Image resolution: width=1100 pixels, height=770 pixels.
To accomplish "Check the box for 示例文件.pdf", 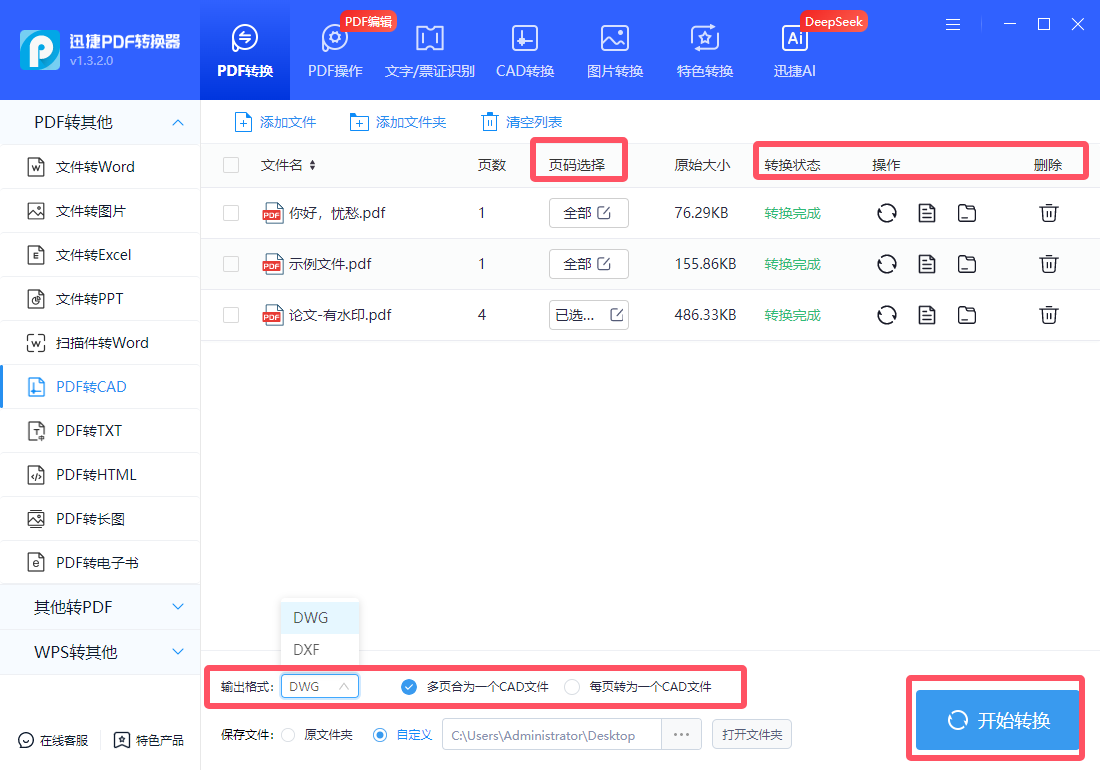I will (231, 264).
